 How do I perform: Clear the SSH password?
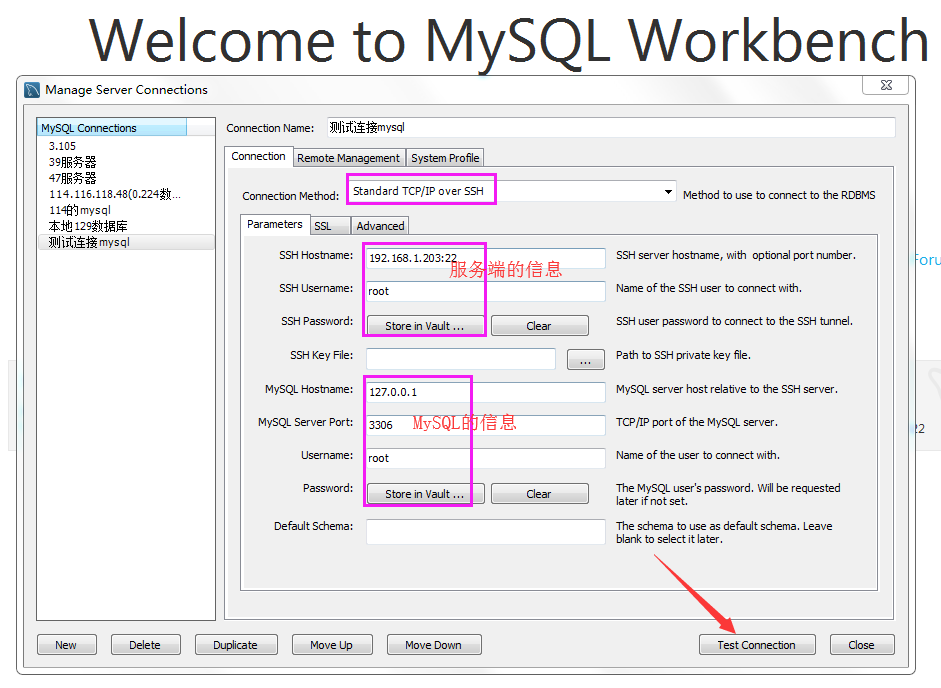click(x=540, y=326)
